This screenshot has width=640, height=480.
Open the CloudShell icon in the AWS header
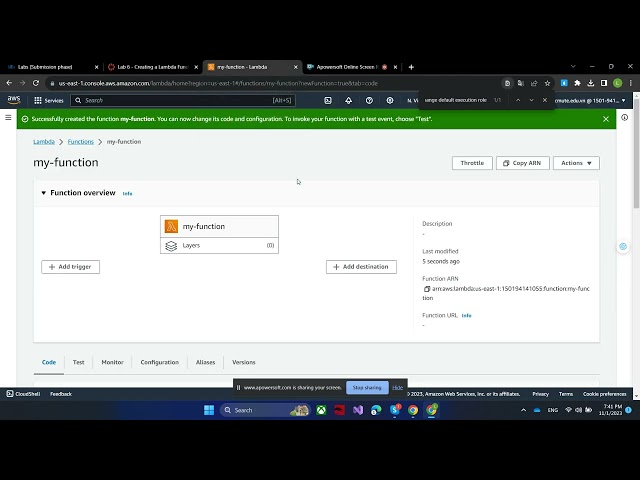(328, 100)
